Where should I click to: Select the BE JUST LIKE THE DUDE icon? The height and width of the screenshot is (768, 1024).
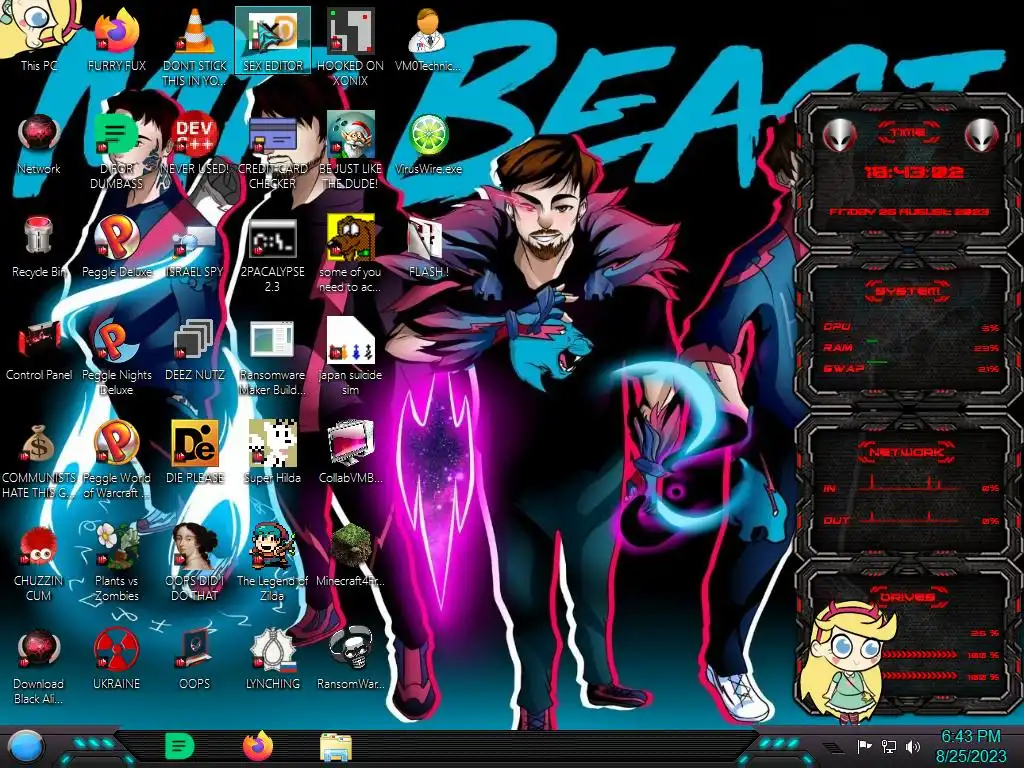point(350,152)
